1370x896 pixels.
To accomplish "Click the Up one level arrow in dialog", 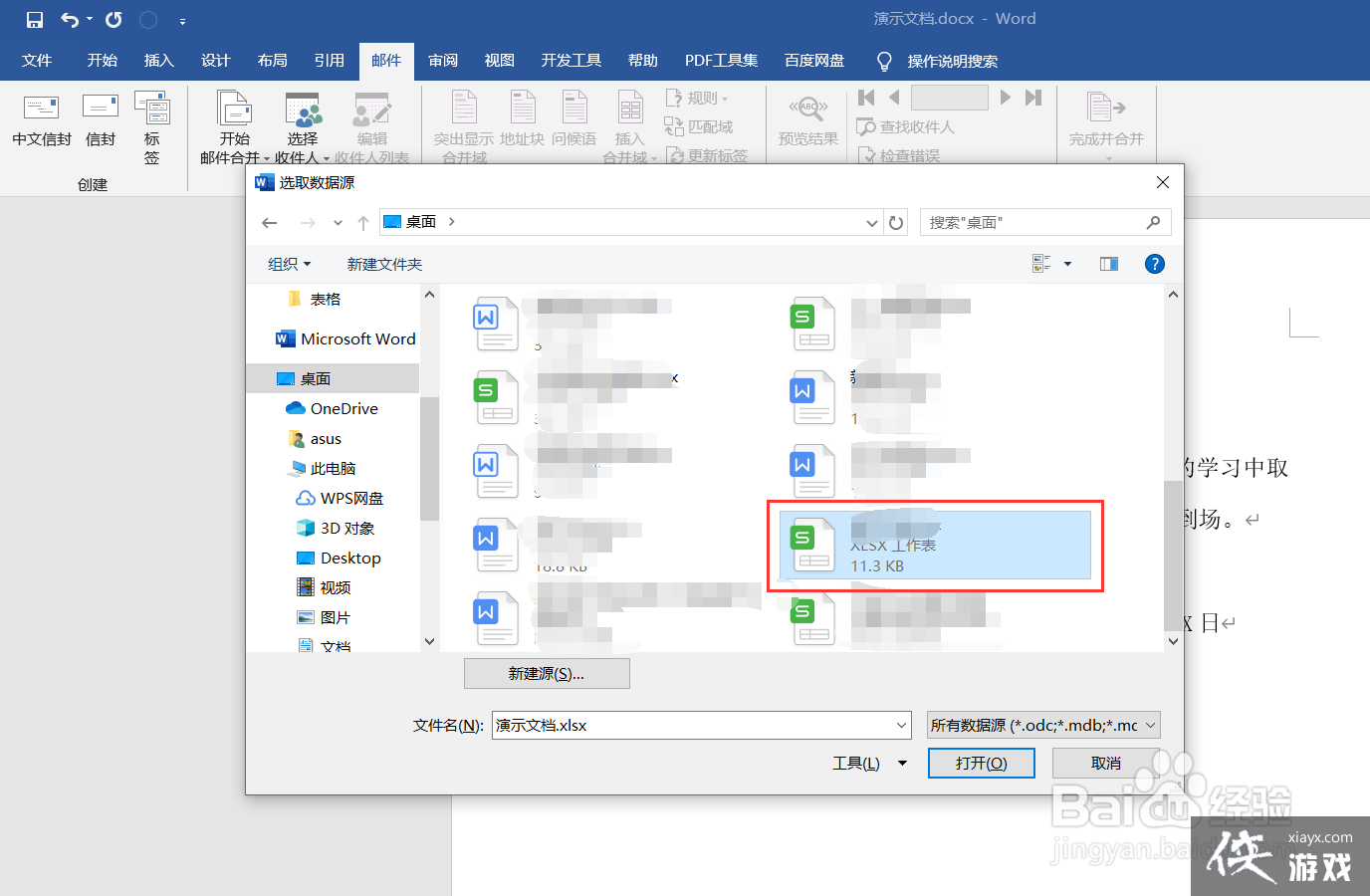I will click(x=363, y=222).
